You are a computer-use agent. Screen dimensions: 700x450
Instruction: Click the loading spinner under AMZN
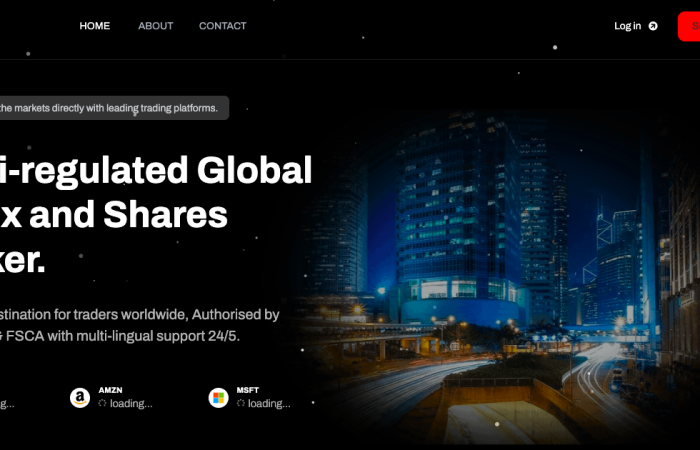(102, 403)
